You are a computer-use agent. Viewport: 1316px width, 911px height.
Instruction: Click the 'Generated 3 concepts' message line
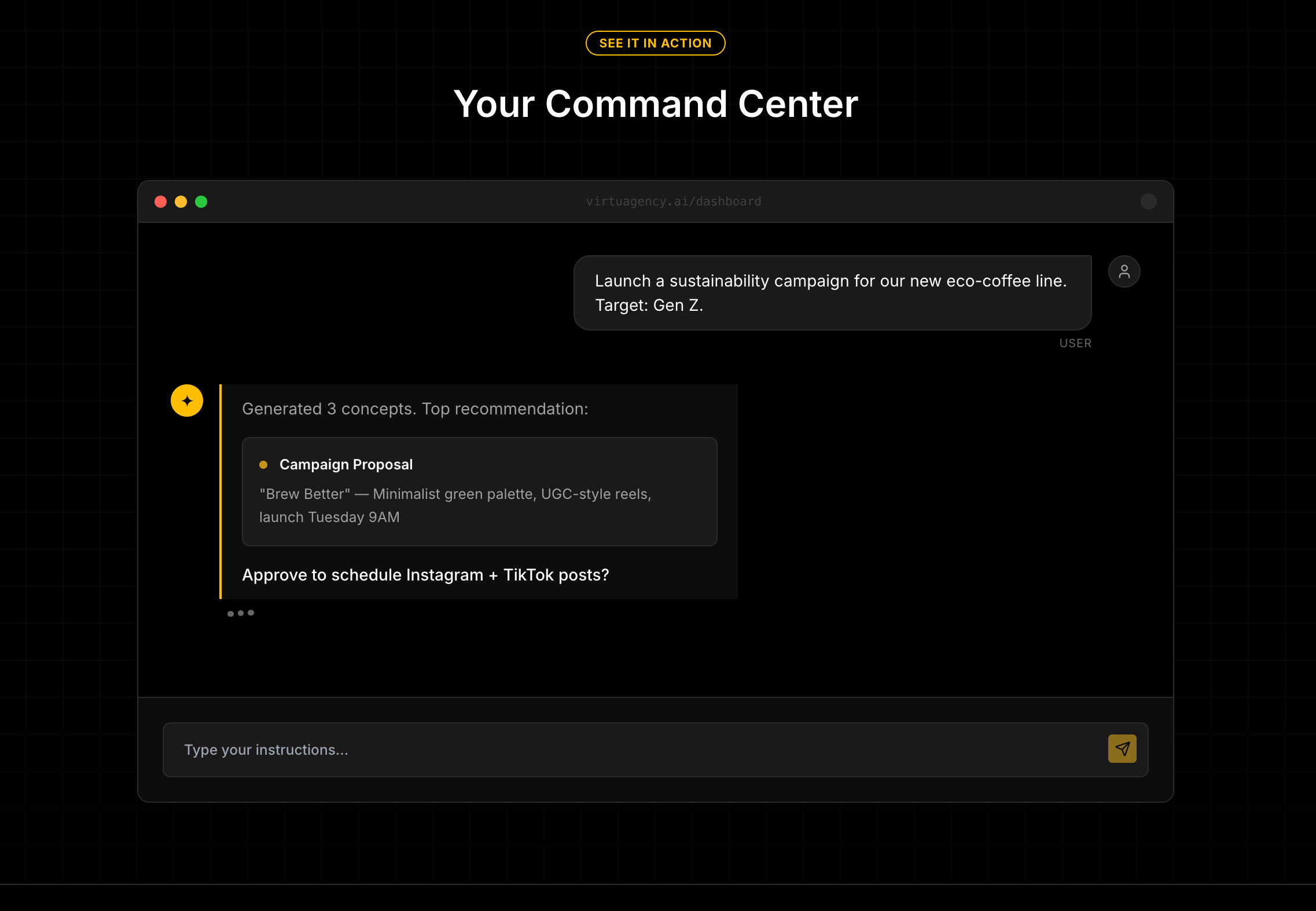click(x=415, y=409)
